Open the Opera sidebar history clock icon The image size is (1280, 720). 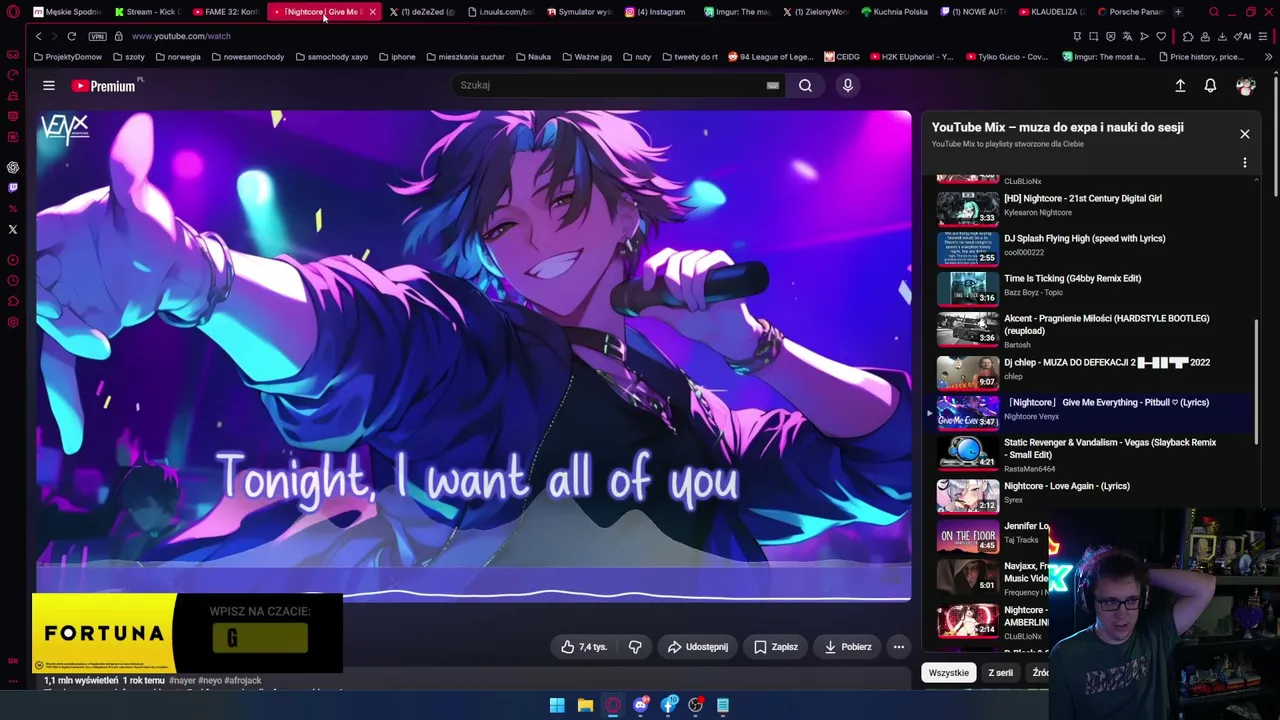tap(13, 281)
